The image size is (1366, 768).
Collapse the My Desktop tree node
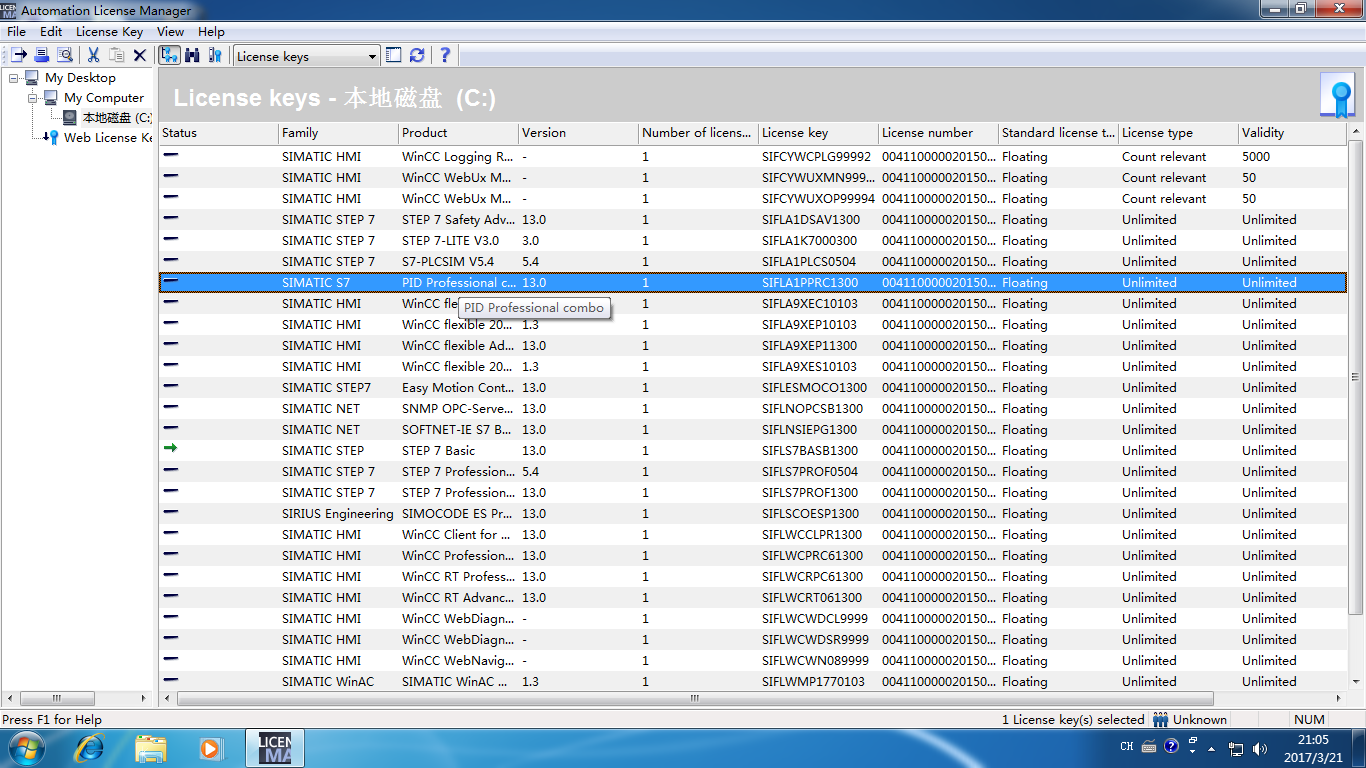(14, 78)
